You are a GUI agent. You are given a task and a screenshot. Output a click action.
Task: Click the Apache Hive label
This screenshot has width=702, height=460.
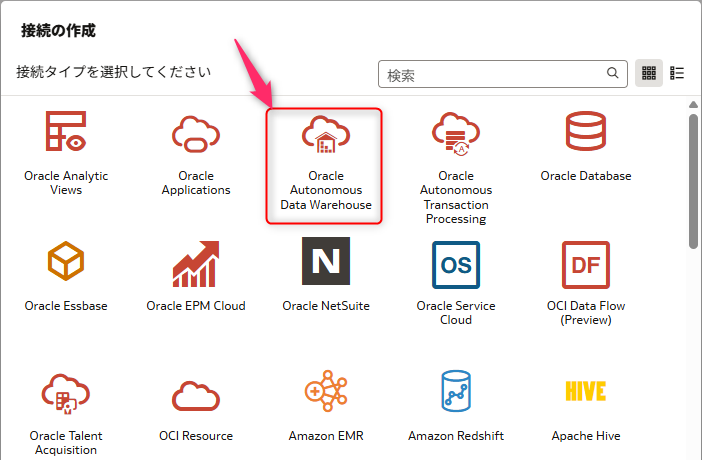[586, 436]
